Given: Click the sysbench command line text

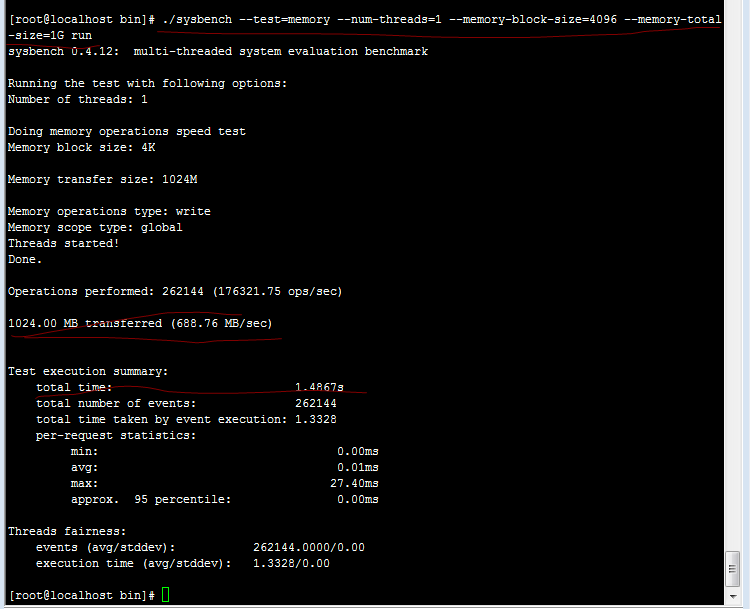Looking at the screenshot, I should tap(441, 20).
